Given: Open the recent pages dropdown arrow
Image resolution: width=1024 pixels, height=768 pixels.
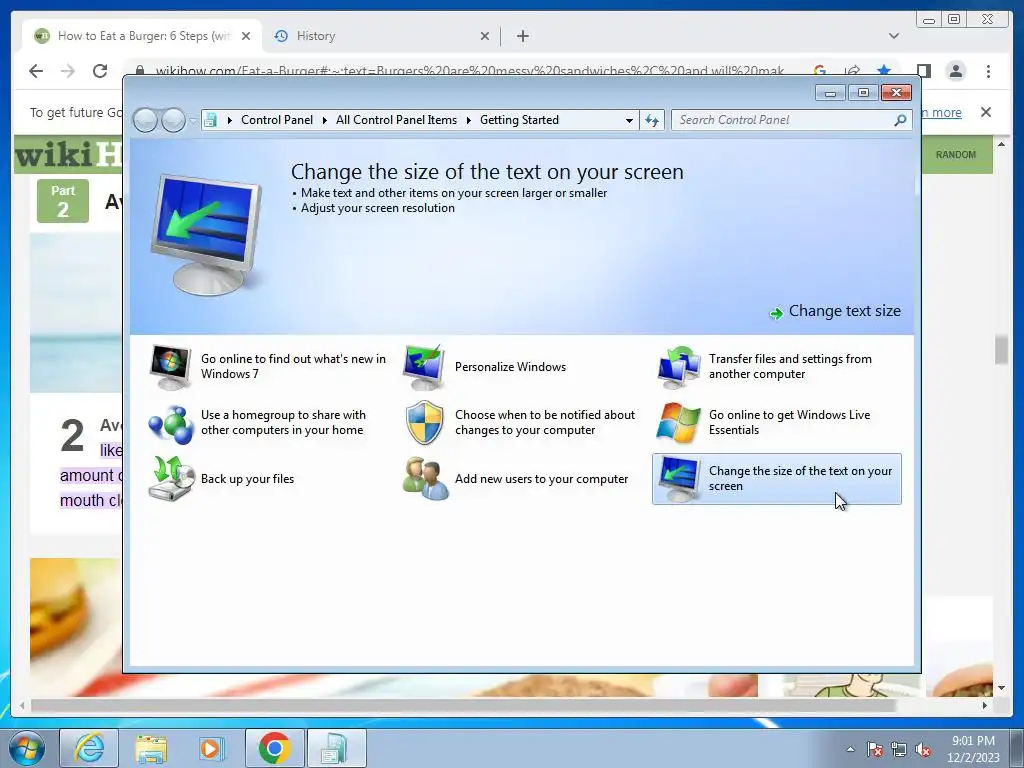Looking at the screenshot, I should [x=193, y=120].
